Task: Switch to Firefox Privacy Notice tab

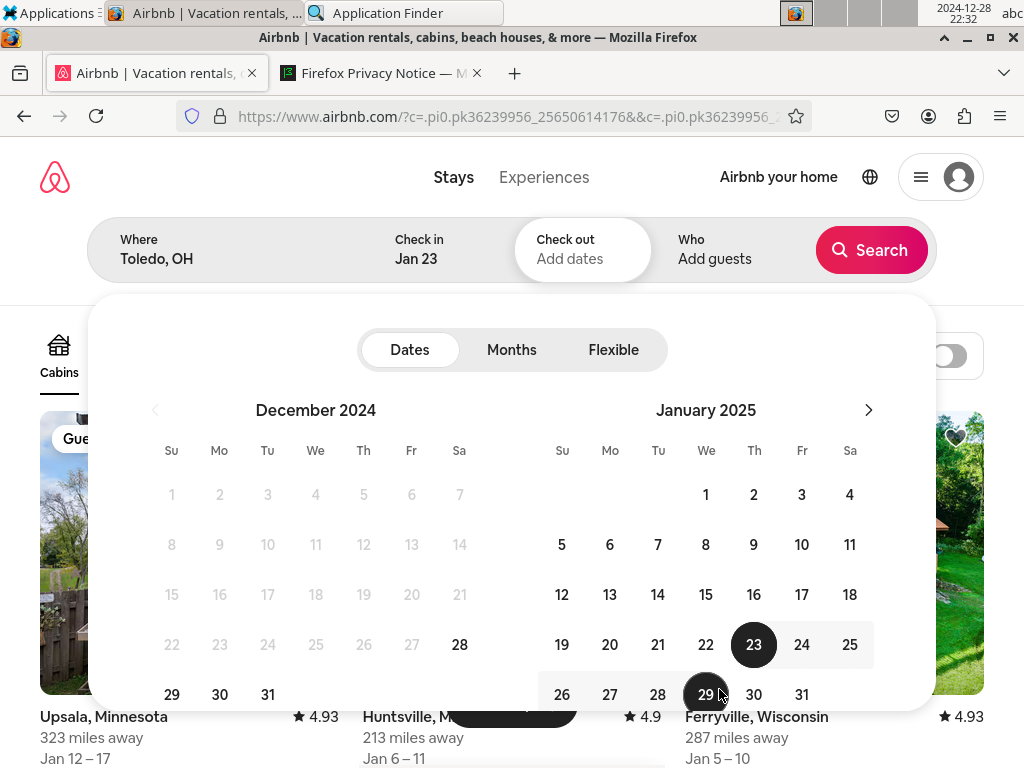Action: pyautogui.click(x=382, y=73)
